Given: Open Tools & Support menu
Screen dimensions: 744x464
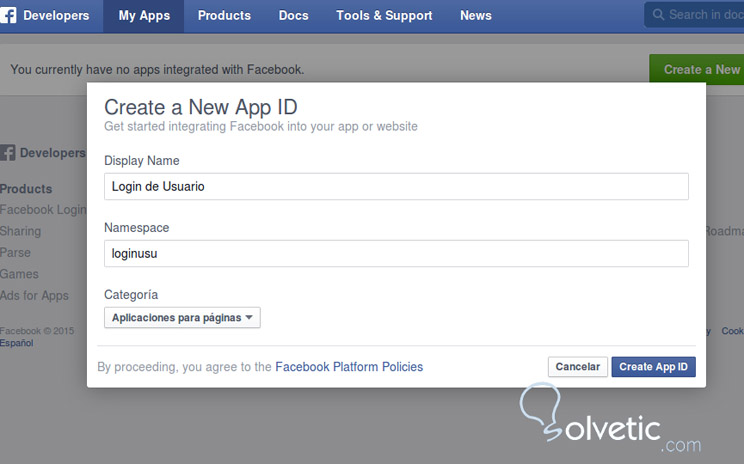Looking at the screenshot, I should (384, 16).
